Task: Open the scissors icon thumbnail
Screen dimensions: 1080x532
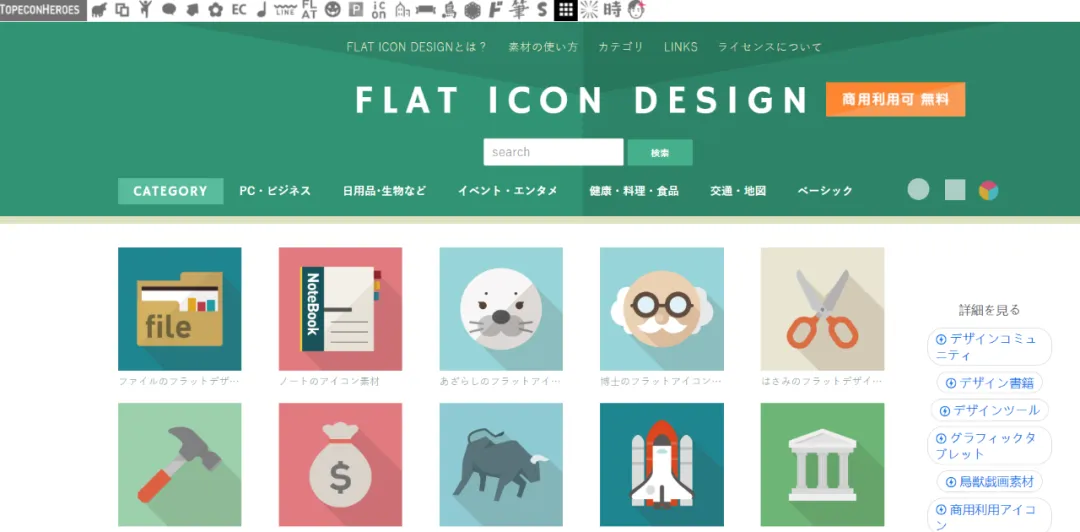Action: (822, 309)
